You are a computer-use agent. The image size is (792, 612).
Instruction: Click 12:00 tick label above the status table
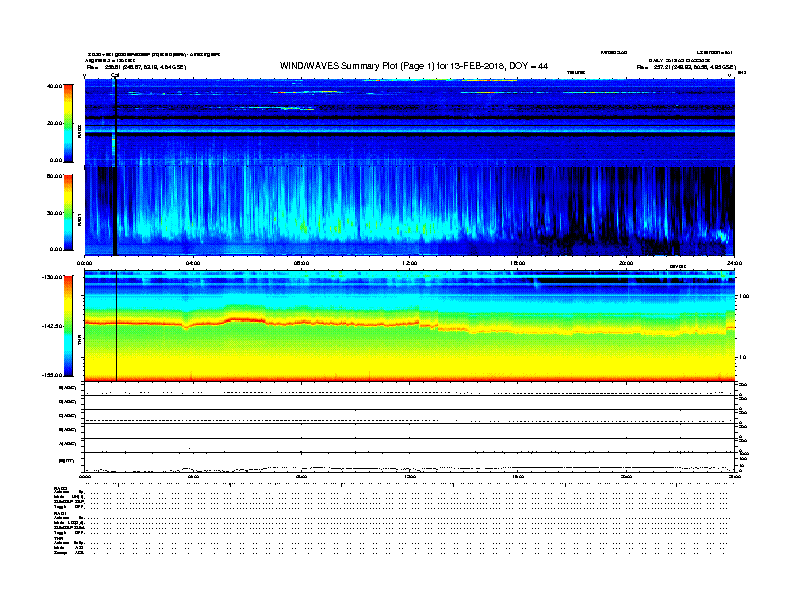(x=410, y=477)
